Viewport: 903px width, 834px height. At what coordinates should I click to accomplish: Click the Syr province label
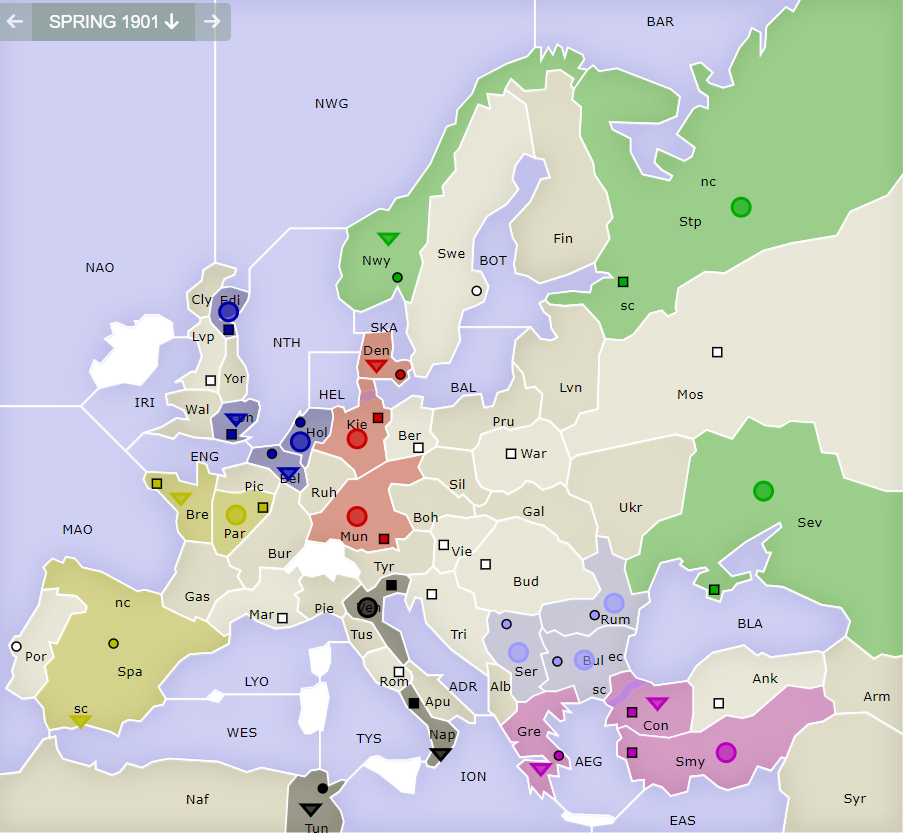point(855,799)
